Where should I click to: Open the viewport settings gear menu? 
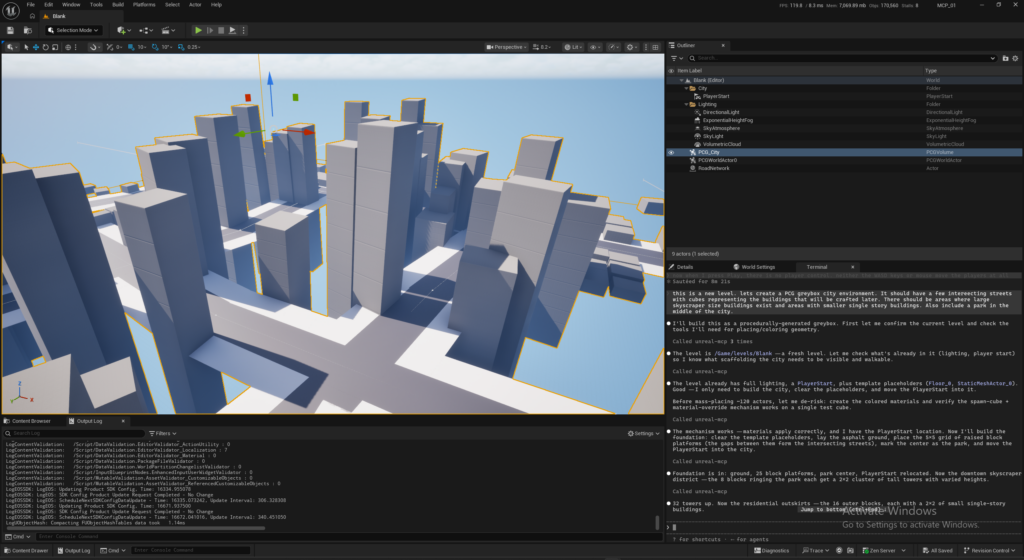[632, 47]
